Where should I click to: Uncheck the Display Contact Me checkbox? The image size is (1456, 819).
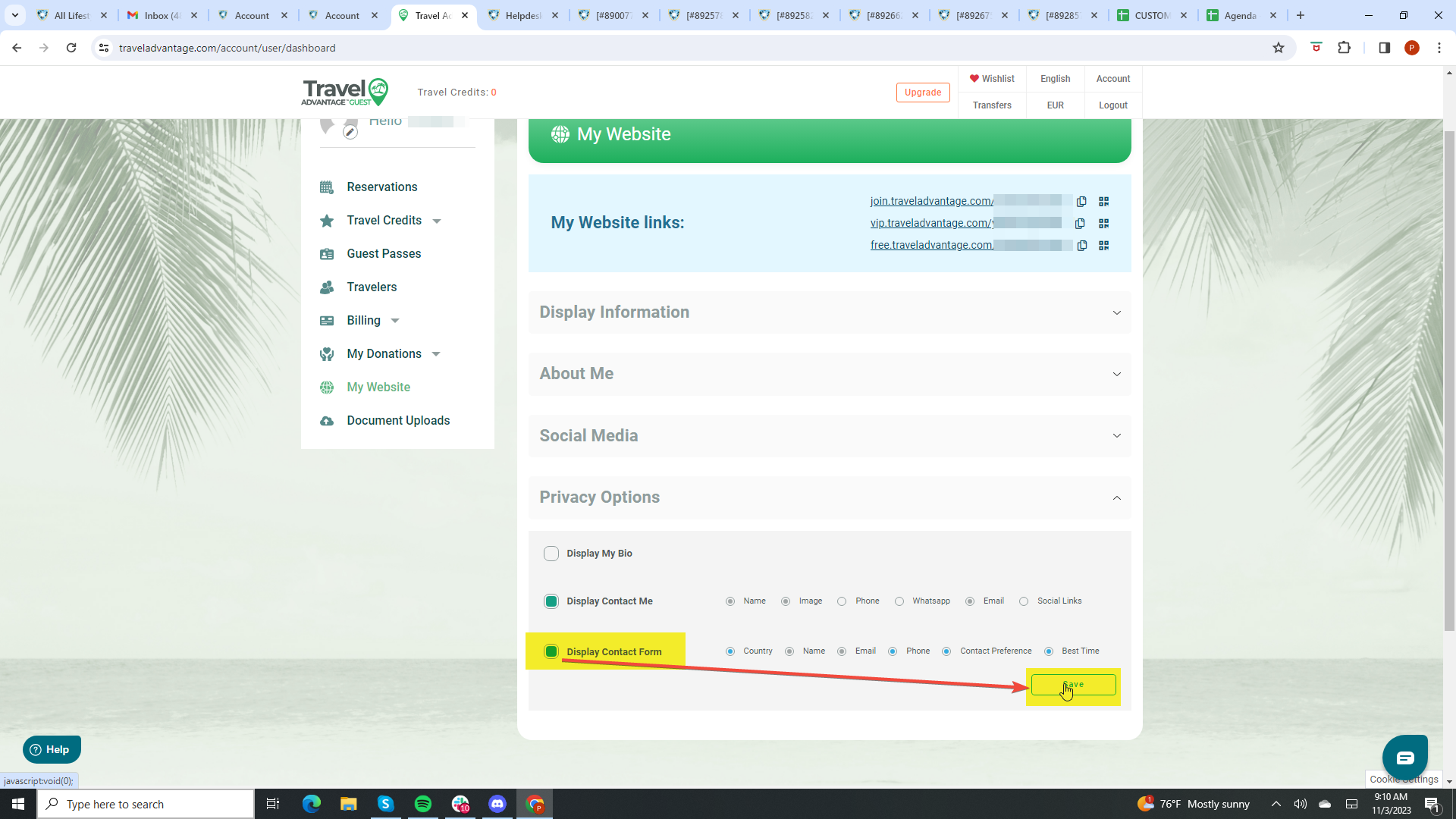click(551, 601)
